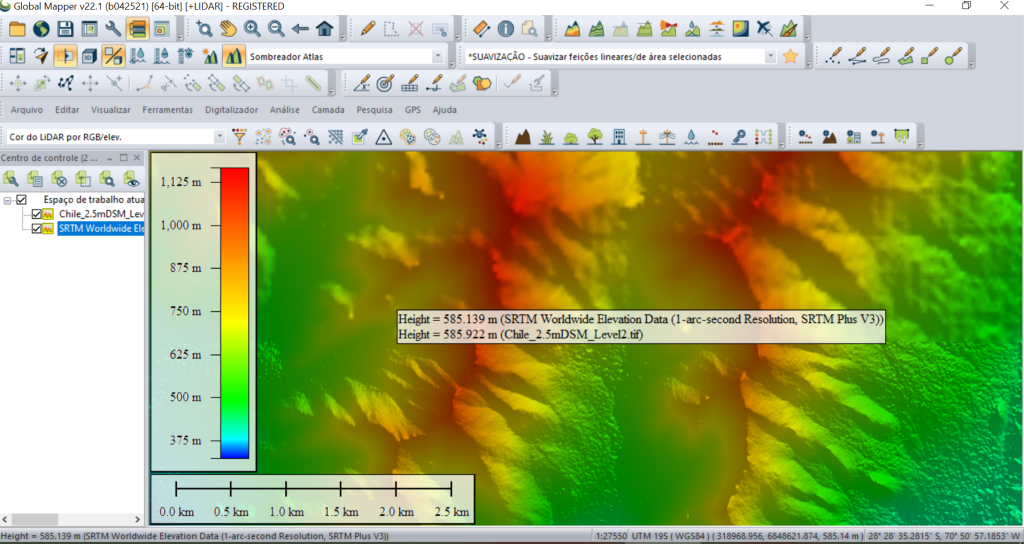Screen dimensions: 1024x544
Task: Open the Análise menu
Action: pos(285,109)
